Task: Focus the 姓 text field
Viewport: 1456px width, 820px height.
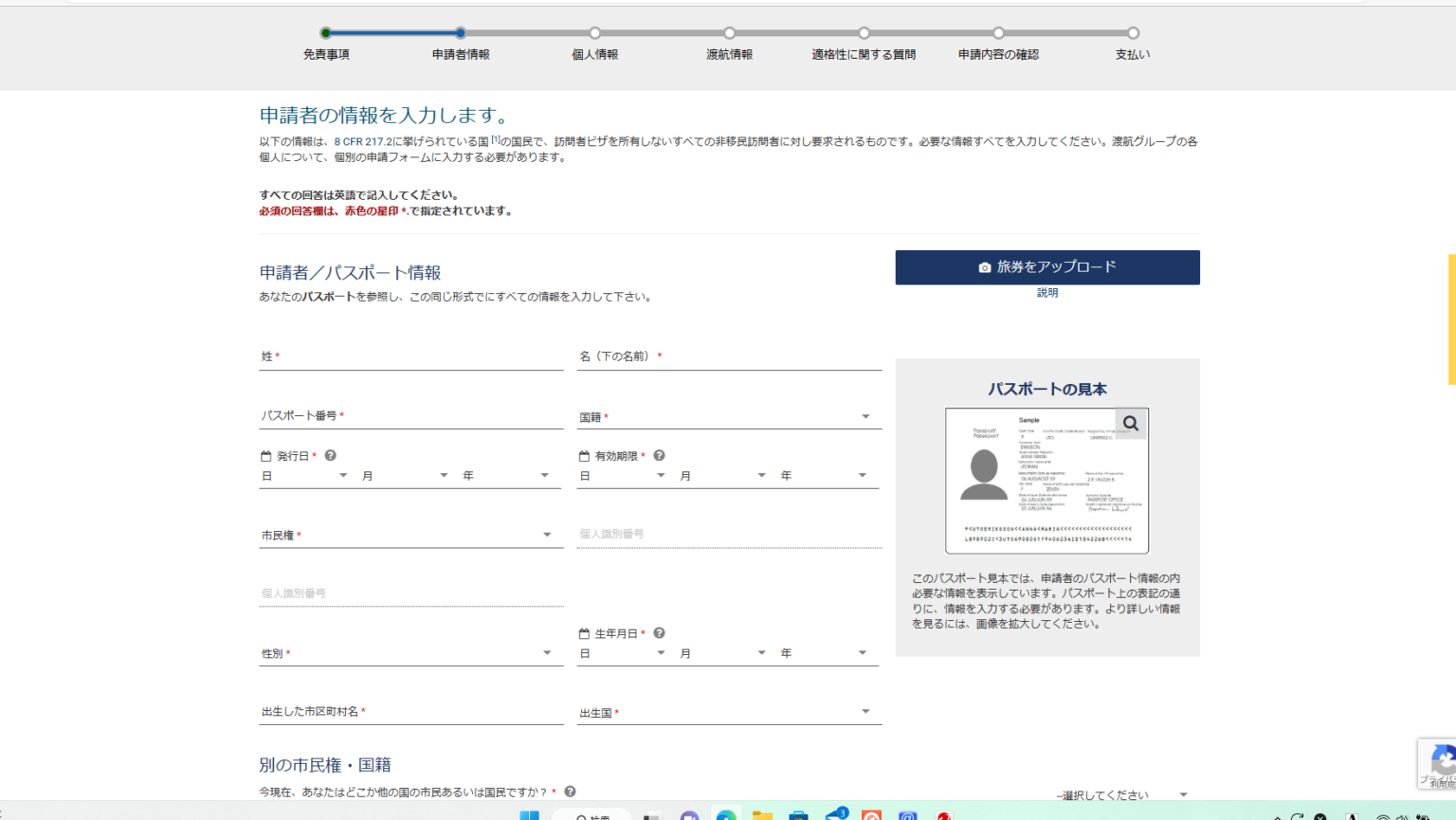Action: pyautogui.click(x=410, y=356)
